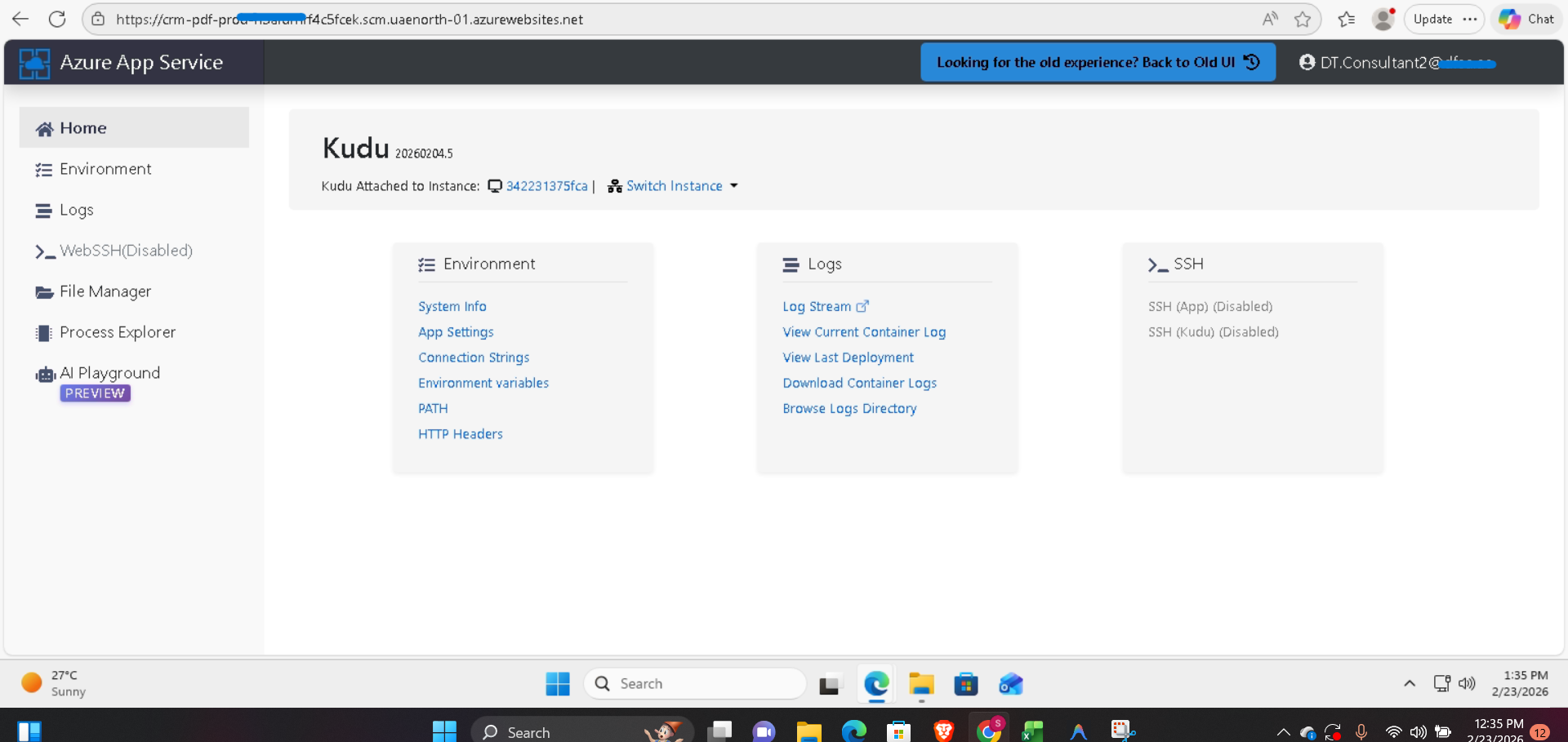Open View Current Container Log
The height and width of the screenshot is (742, 1568).
tap(864, 332)
